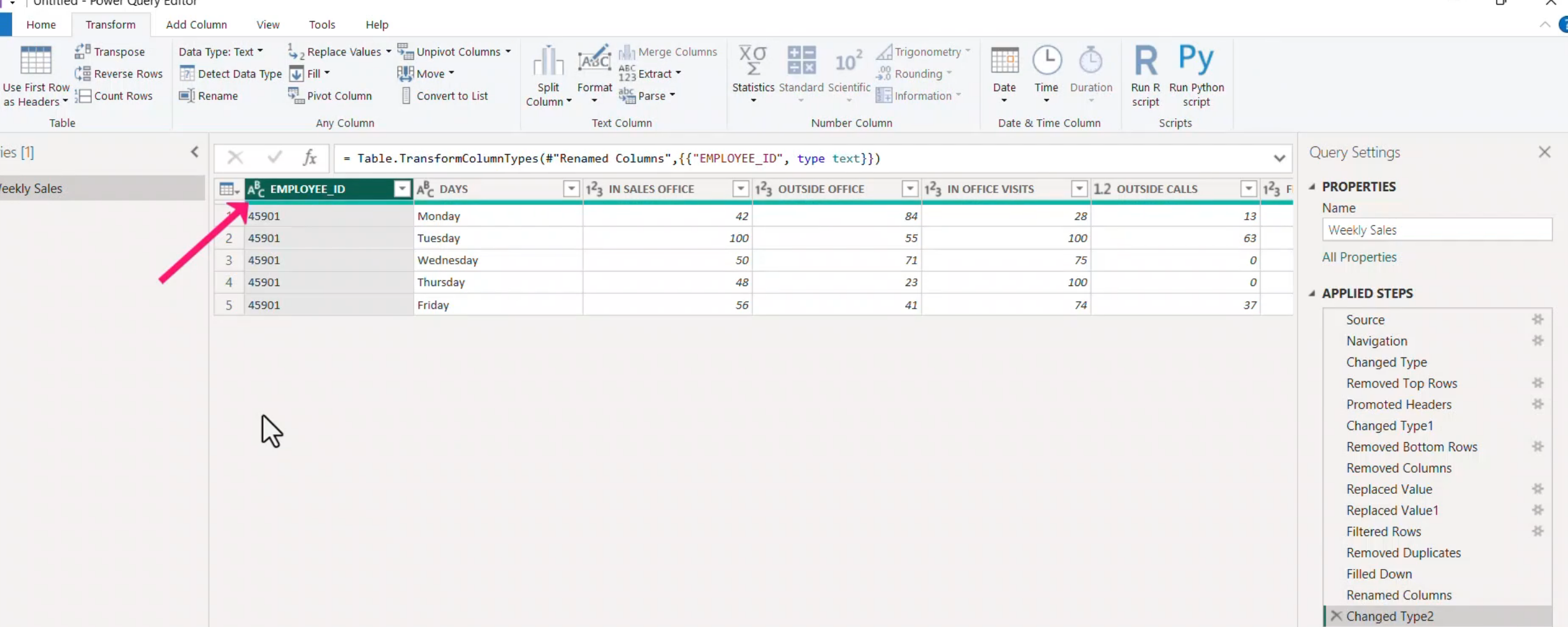Image resolution: width=1568 pixels, height=627 pixels.
Task: Select the Transpose tool
Action: [111, 52]
